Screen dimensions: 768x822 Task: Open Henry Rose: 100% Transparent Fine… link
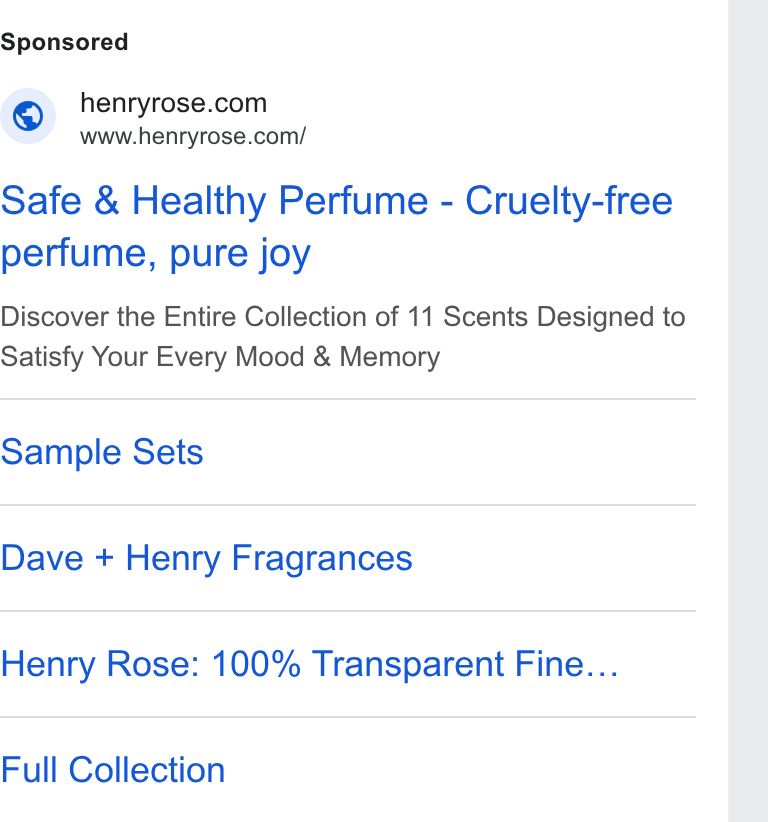309,664
